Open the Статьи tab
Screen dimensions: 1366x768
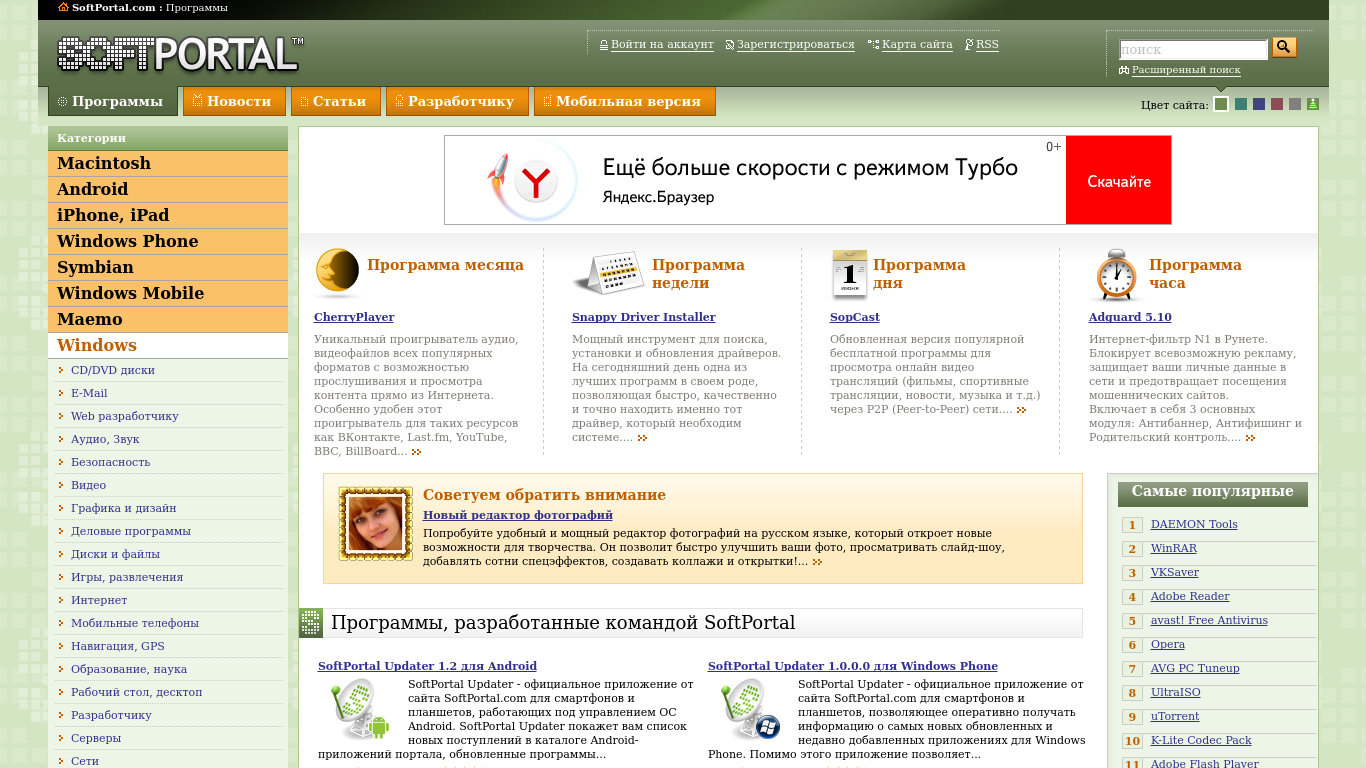(336, 101)
